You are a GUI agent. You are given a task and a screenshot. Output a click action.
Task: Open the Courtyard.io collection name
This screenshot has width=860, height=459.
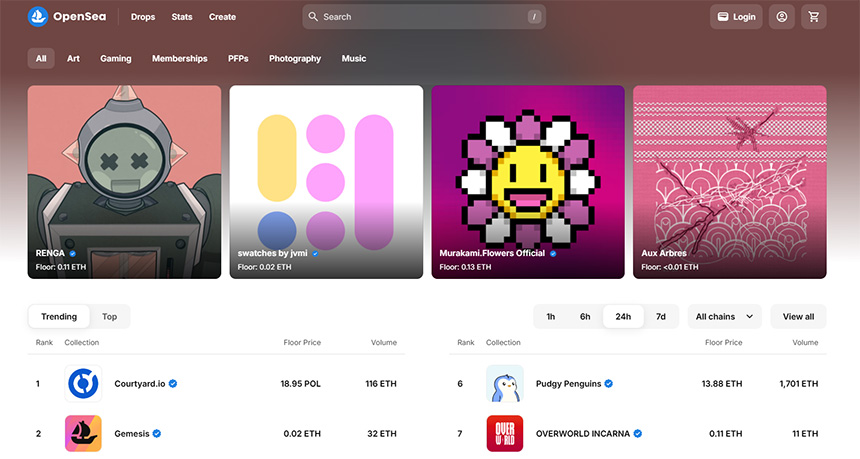coord(140,383)
